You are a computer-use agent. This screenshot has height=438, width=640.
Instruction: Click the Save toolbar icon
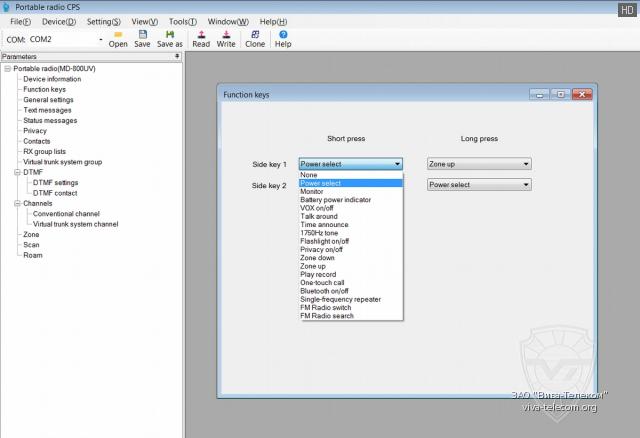tap(142, 39)
